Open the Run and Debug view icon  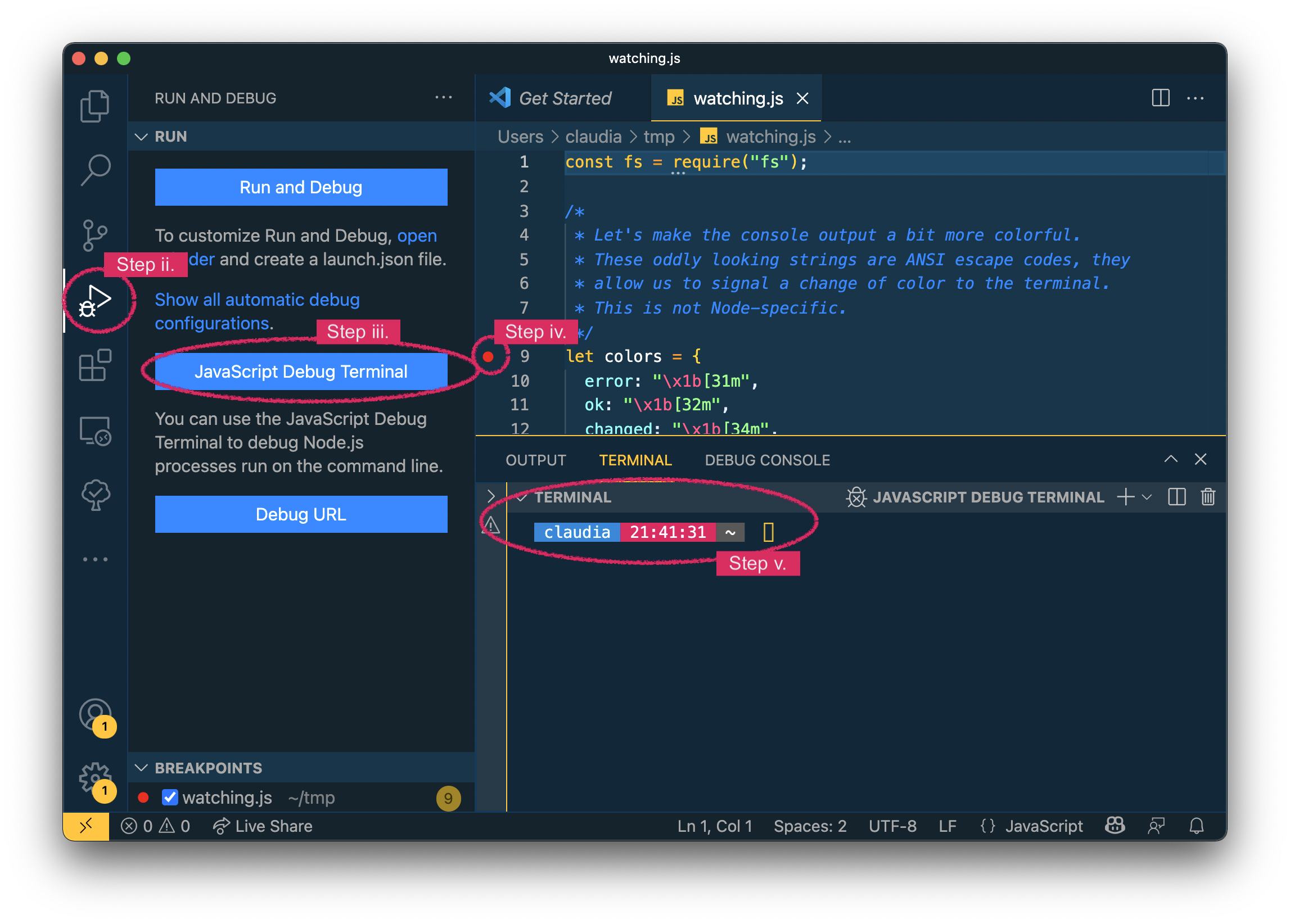pyautogui.click(x=95, y=301)
